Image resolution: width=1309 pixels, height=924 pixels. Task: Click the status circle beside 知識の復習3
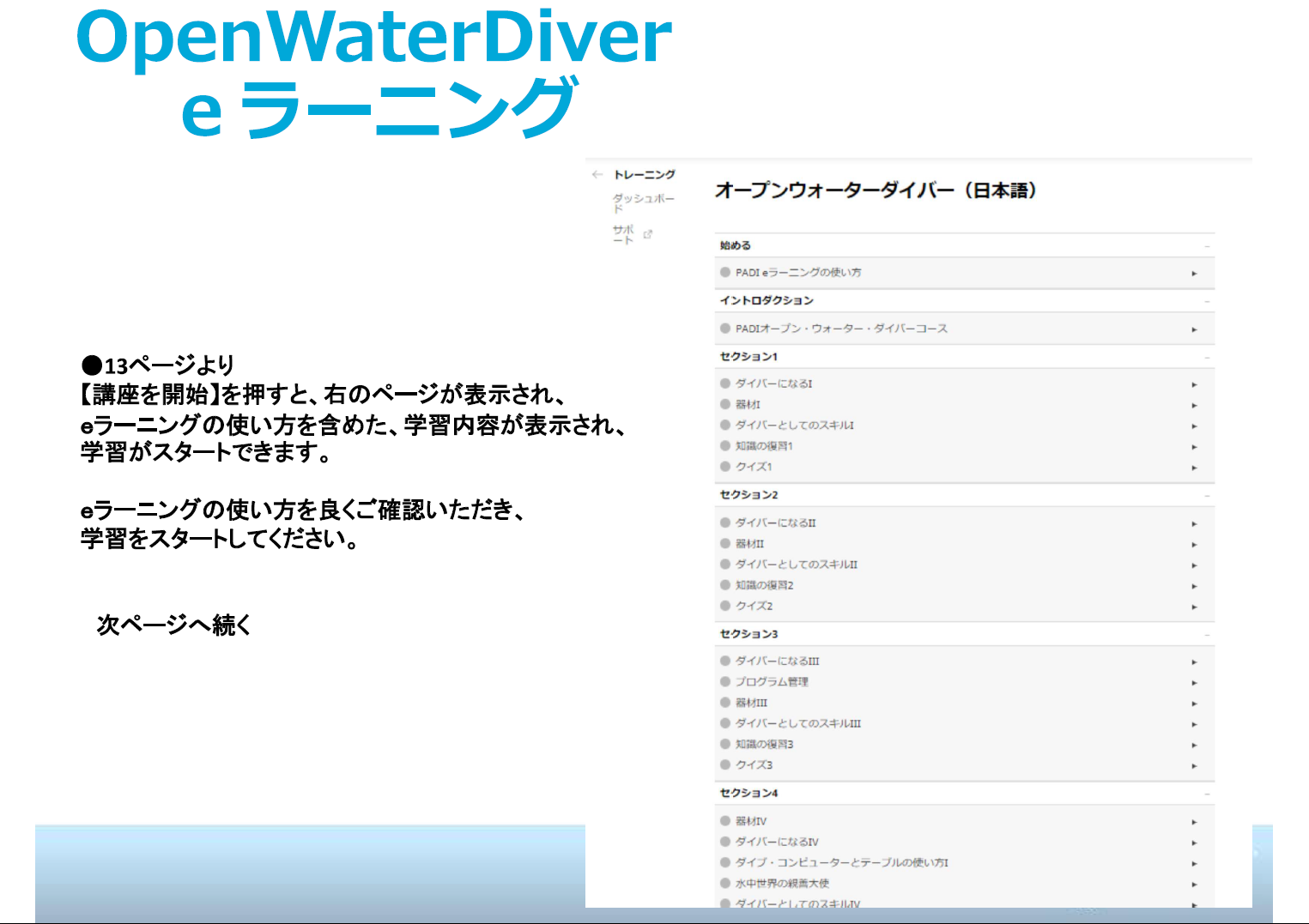coord(725,744)
